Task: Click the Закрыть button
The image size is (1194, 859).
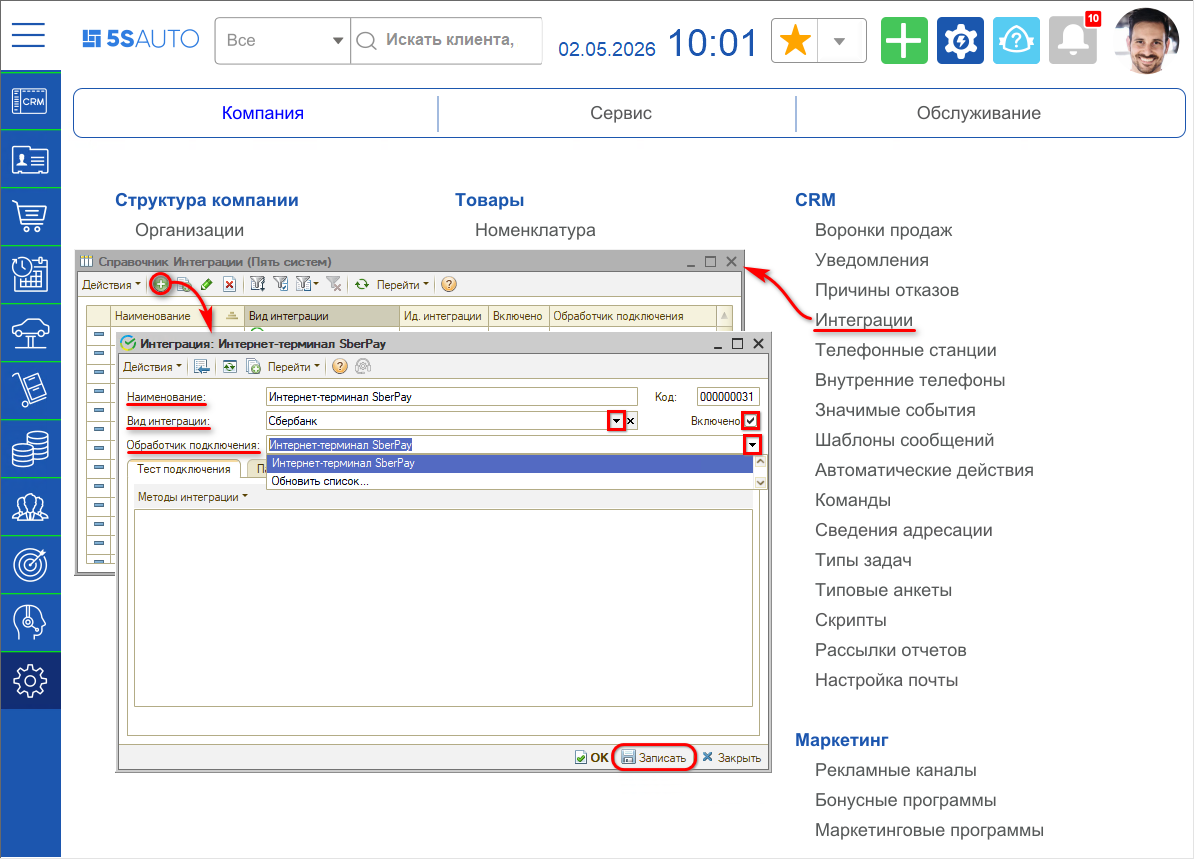Action: pos(731,758)
